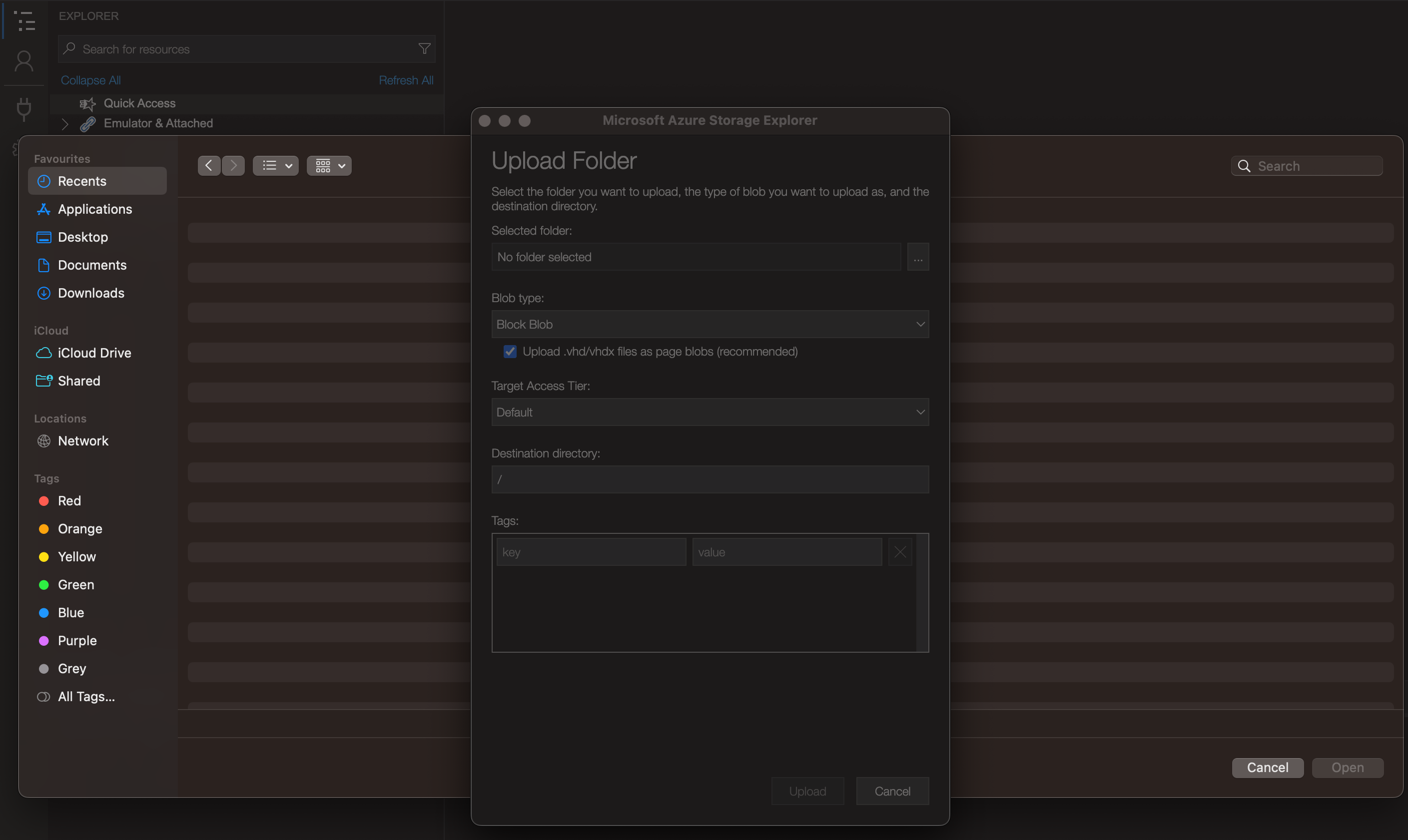Select the Yellow tag

pos(97,557)
